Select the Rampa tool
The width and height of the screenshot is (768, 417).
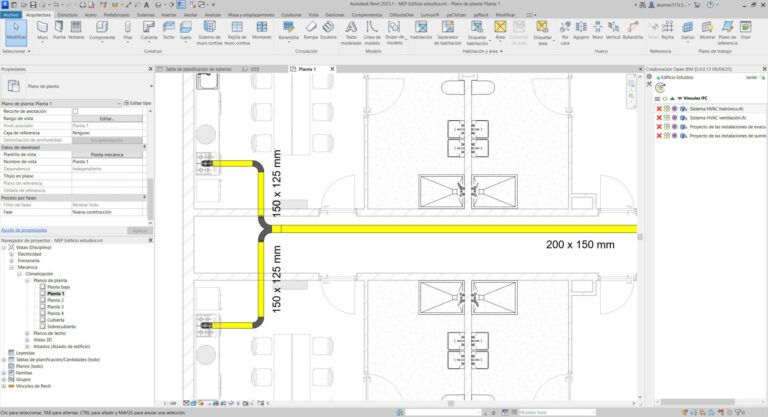(311, 30)
